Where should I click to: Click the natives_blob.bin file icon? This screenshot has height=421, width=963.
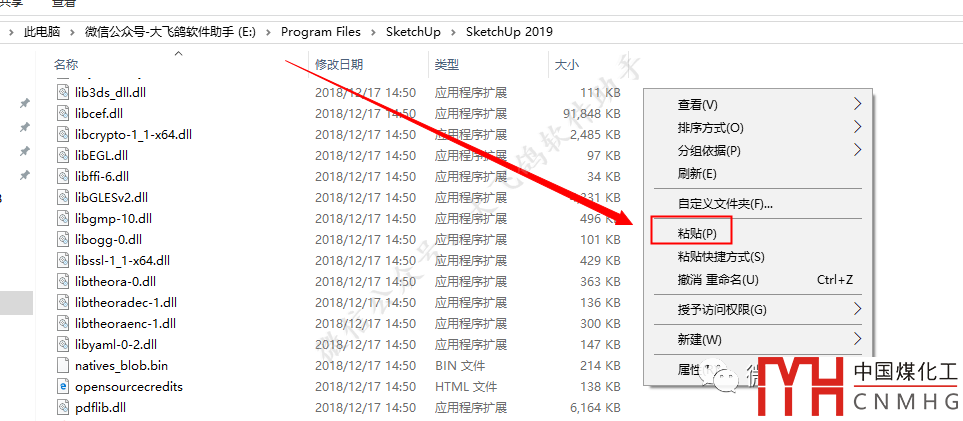(x=63, y=366)
